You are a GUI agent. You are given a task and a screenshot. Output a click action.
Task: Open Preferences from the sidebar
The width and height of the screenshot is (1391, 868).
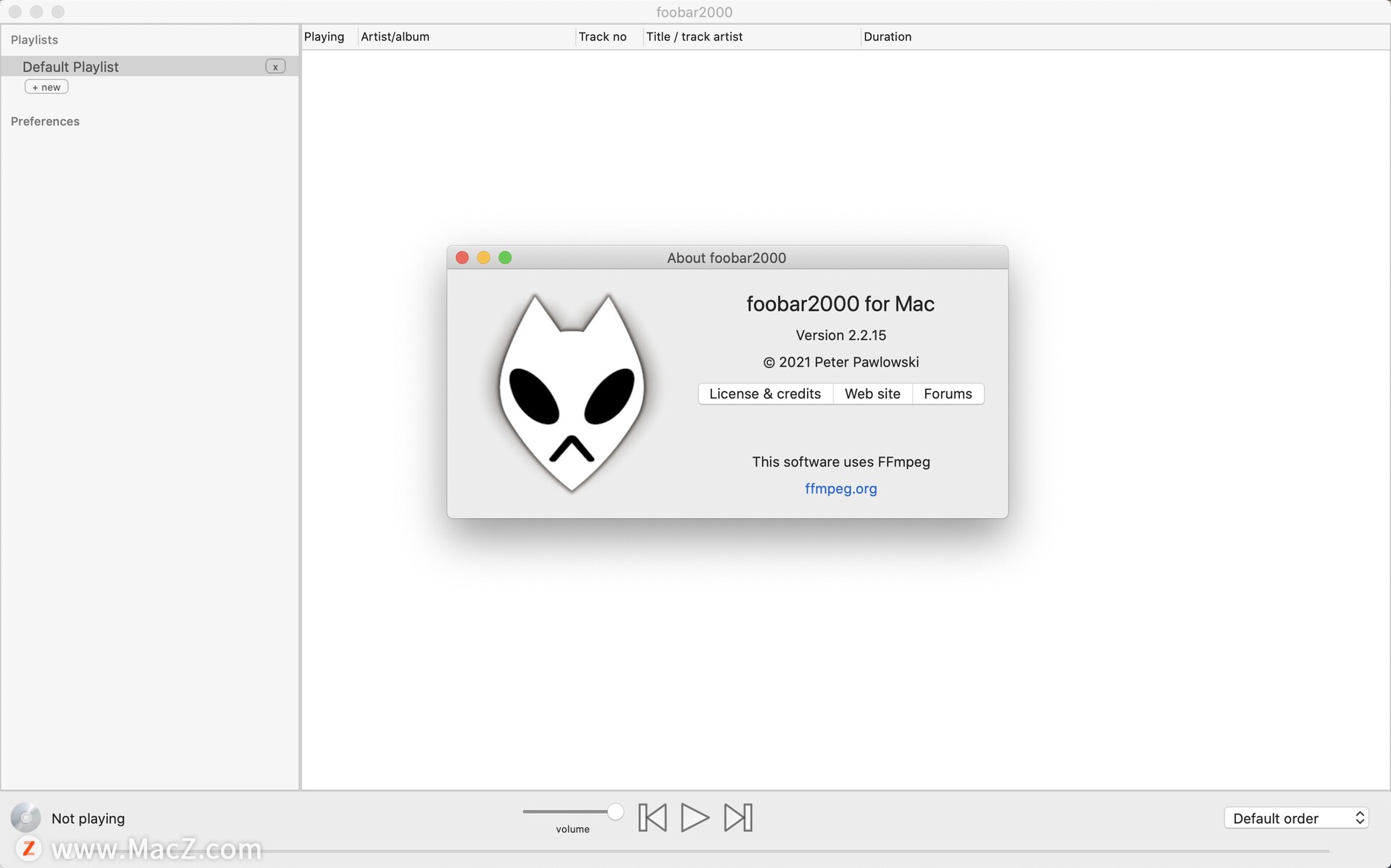45,121
